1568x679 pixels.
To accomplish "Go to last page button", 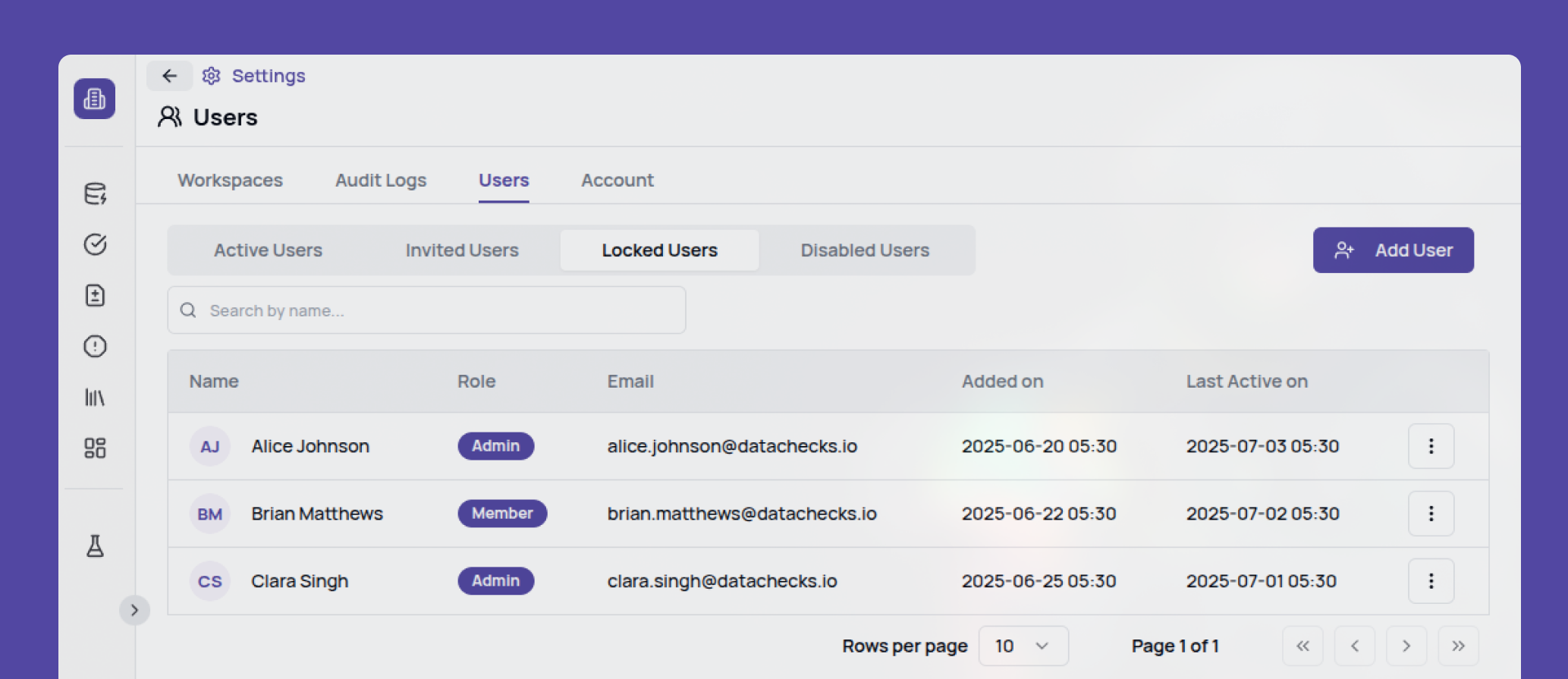I will tap(1458, 646).
